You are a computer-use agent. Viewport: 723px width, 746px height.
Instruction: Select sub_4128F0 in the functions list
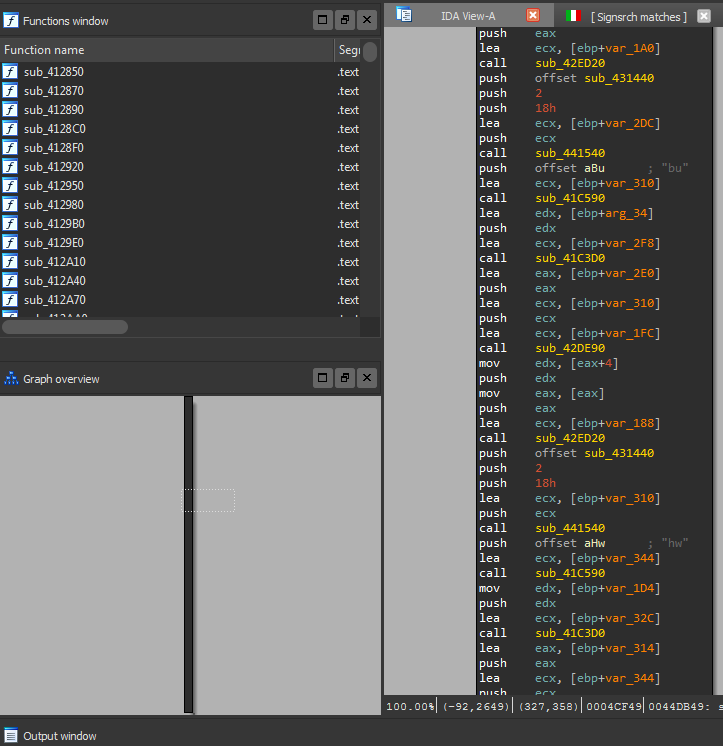[x=54, y=148]
